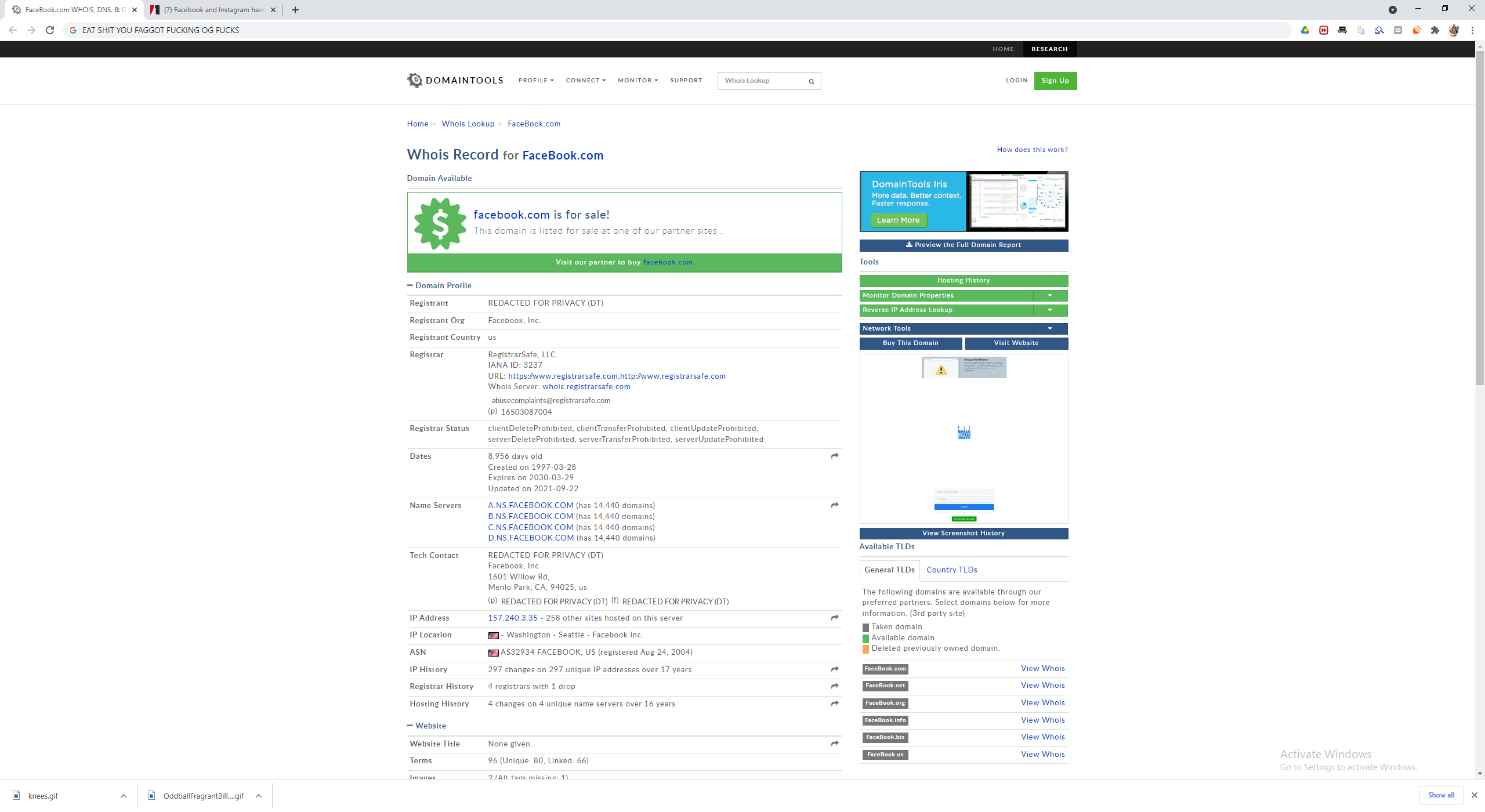Click the share arrow in Dates row
The image size is (1485, 812).
point(835,456)
